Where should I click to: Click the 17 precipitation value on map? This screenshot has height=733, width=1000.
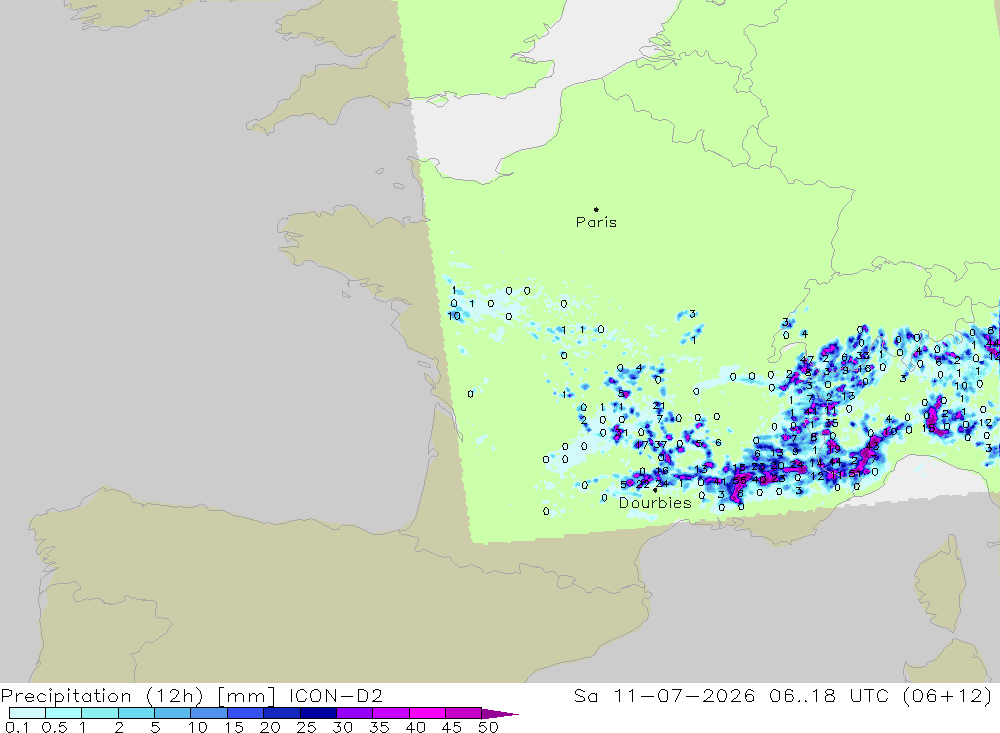[x=642, y=445]
